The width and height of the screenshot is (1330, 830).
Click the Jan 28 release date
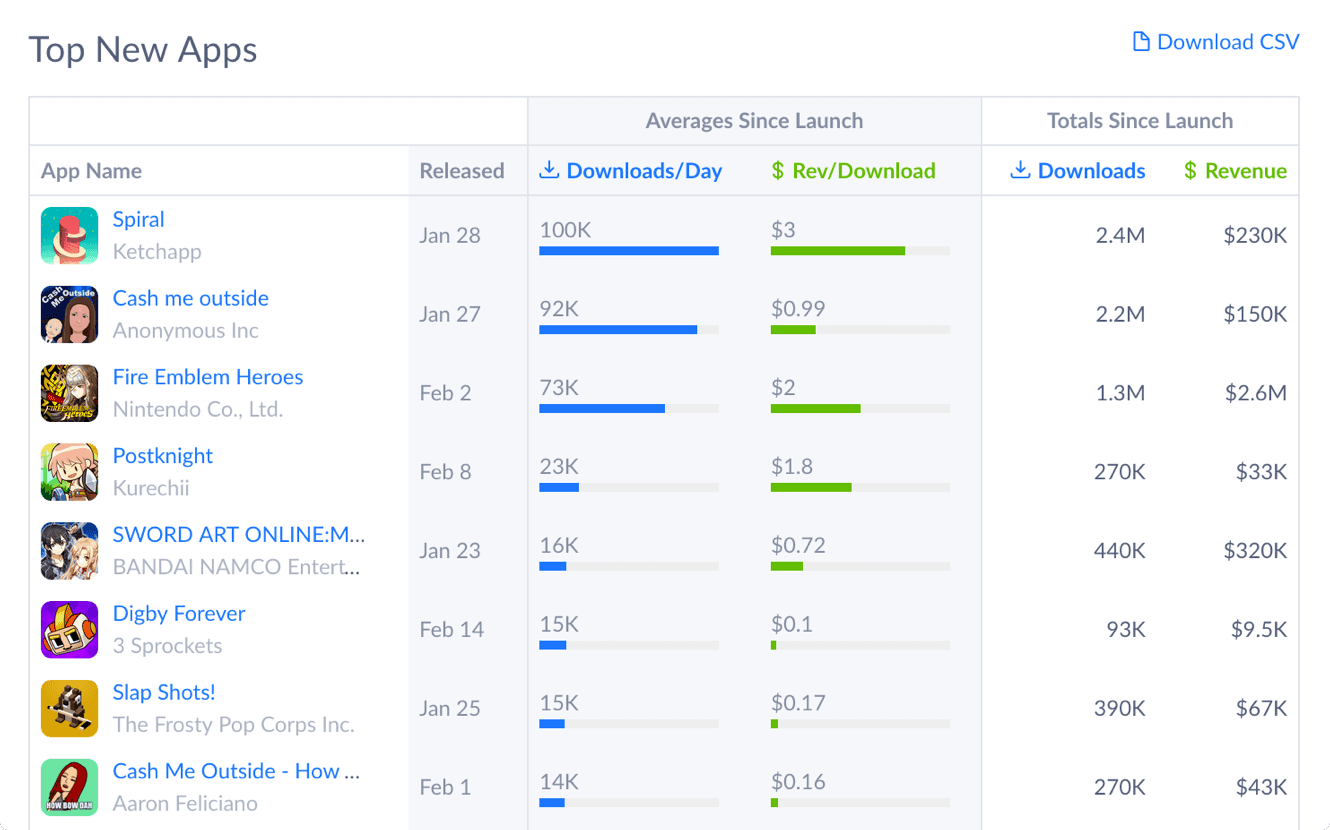coord(450,235)
